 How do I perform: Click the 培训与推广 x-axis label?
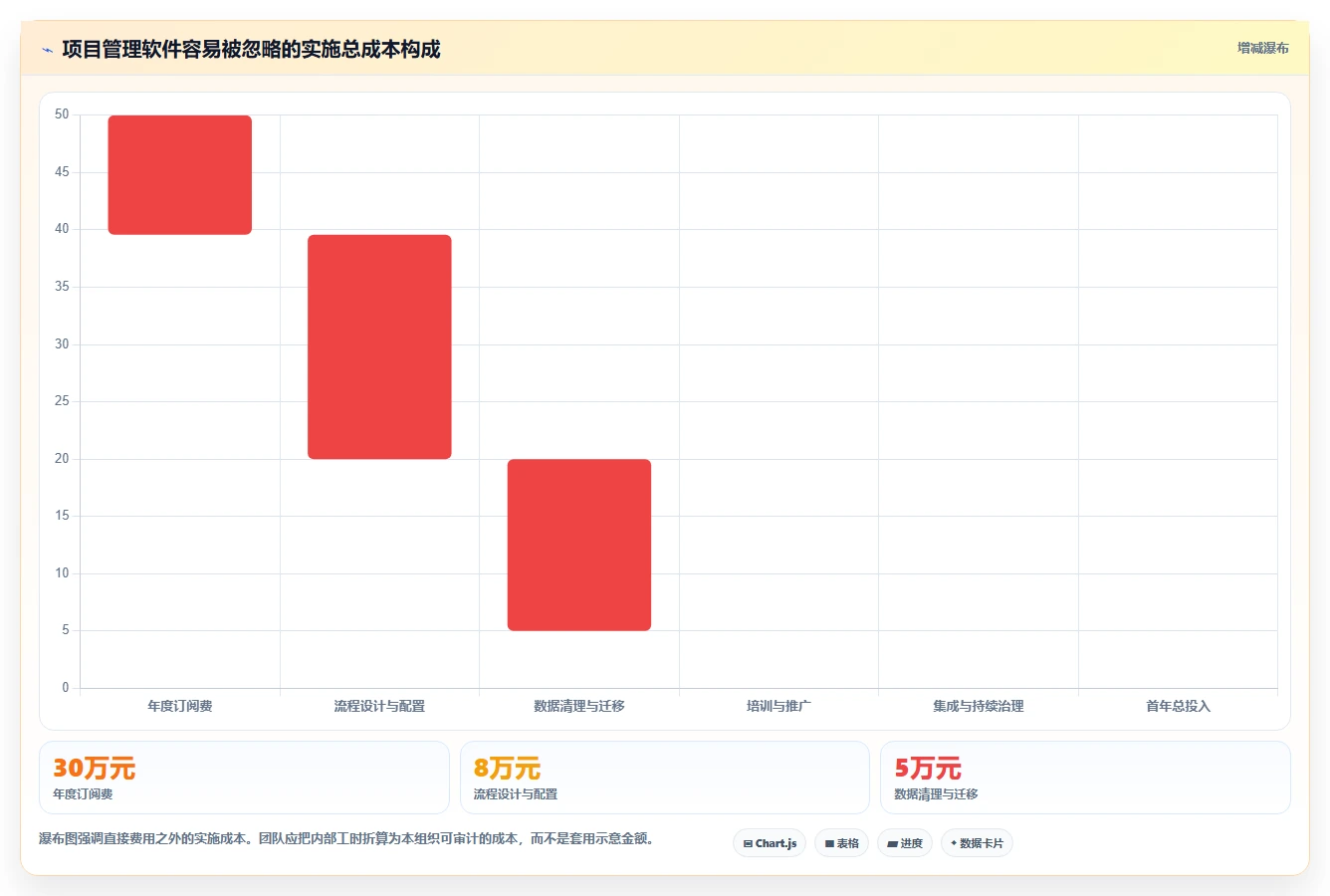tap(778, 706)
